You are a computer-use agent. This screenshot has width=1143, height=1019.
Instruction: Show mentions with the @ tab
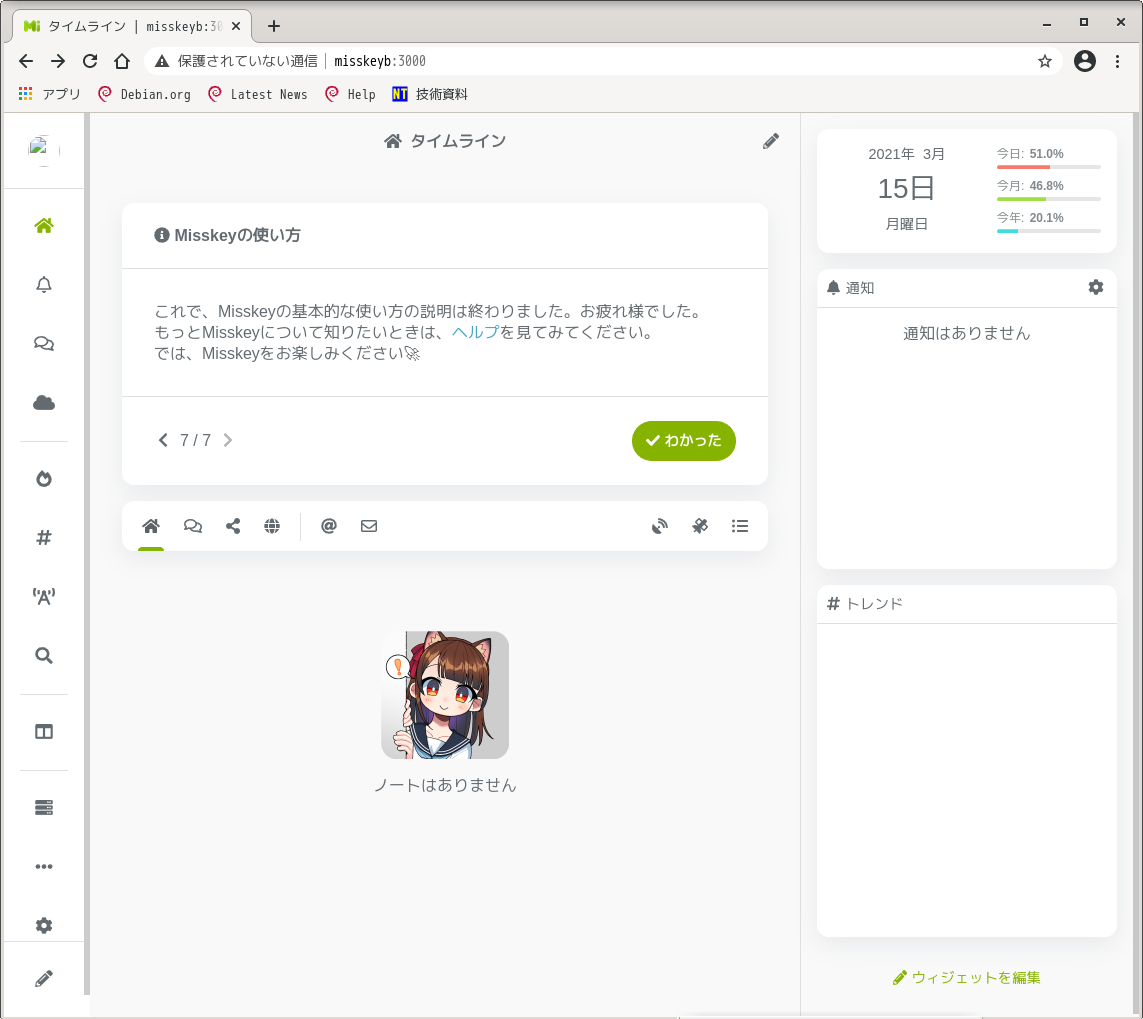[329, 526]
